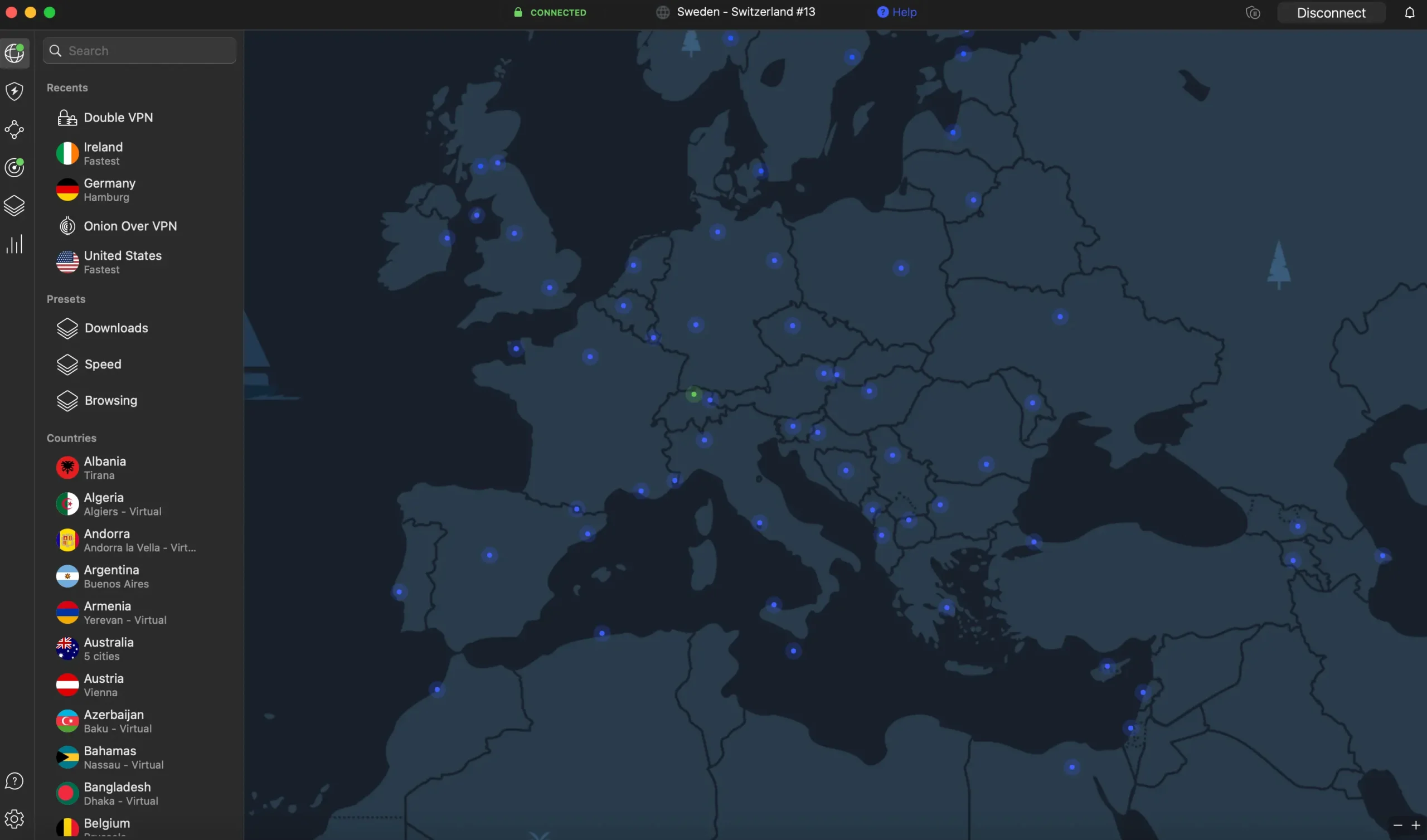Select Double VPN from Recents
The height and width of the screenshot is (840, 1427).
click(x=140, y=118)
